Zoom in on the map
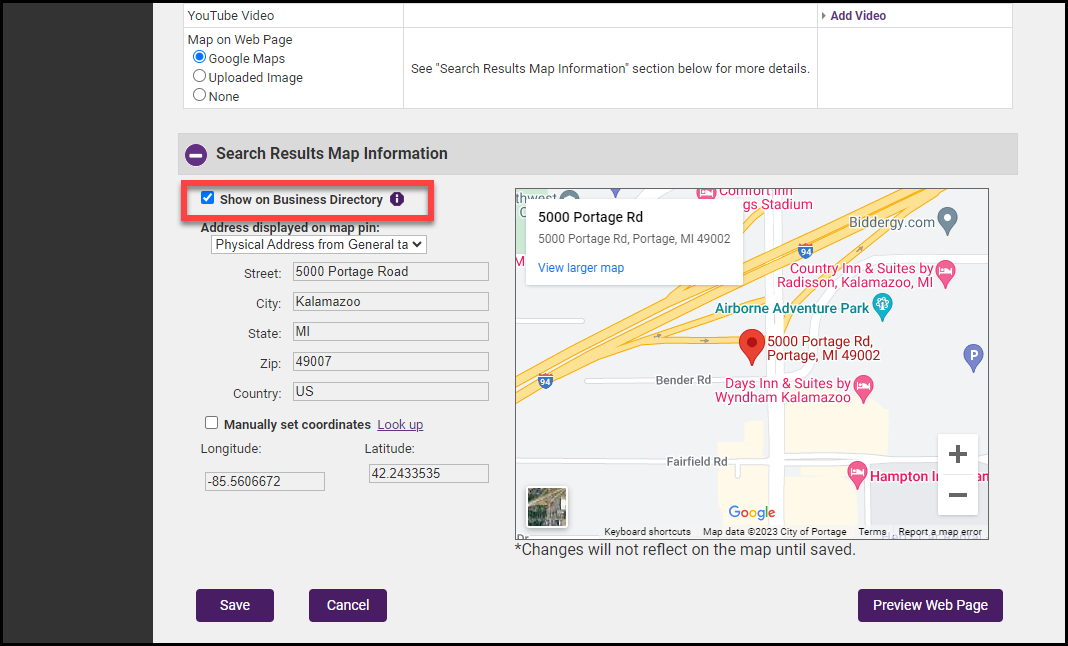Viewport: 1068px width, 646px height. [957, 455]
